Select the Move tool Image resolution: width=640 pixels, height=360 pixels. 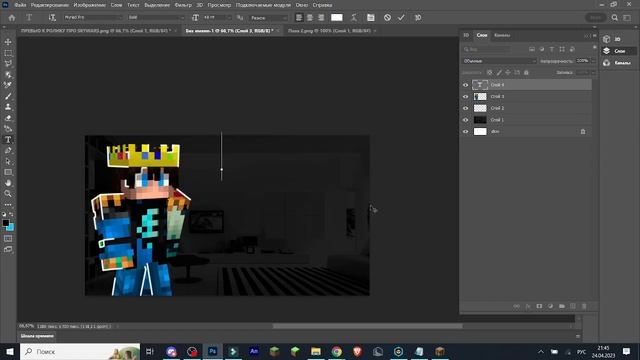[x=8, y=42]
